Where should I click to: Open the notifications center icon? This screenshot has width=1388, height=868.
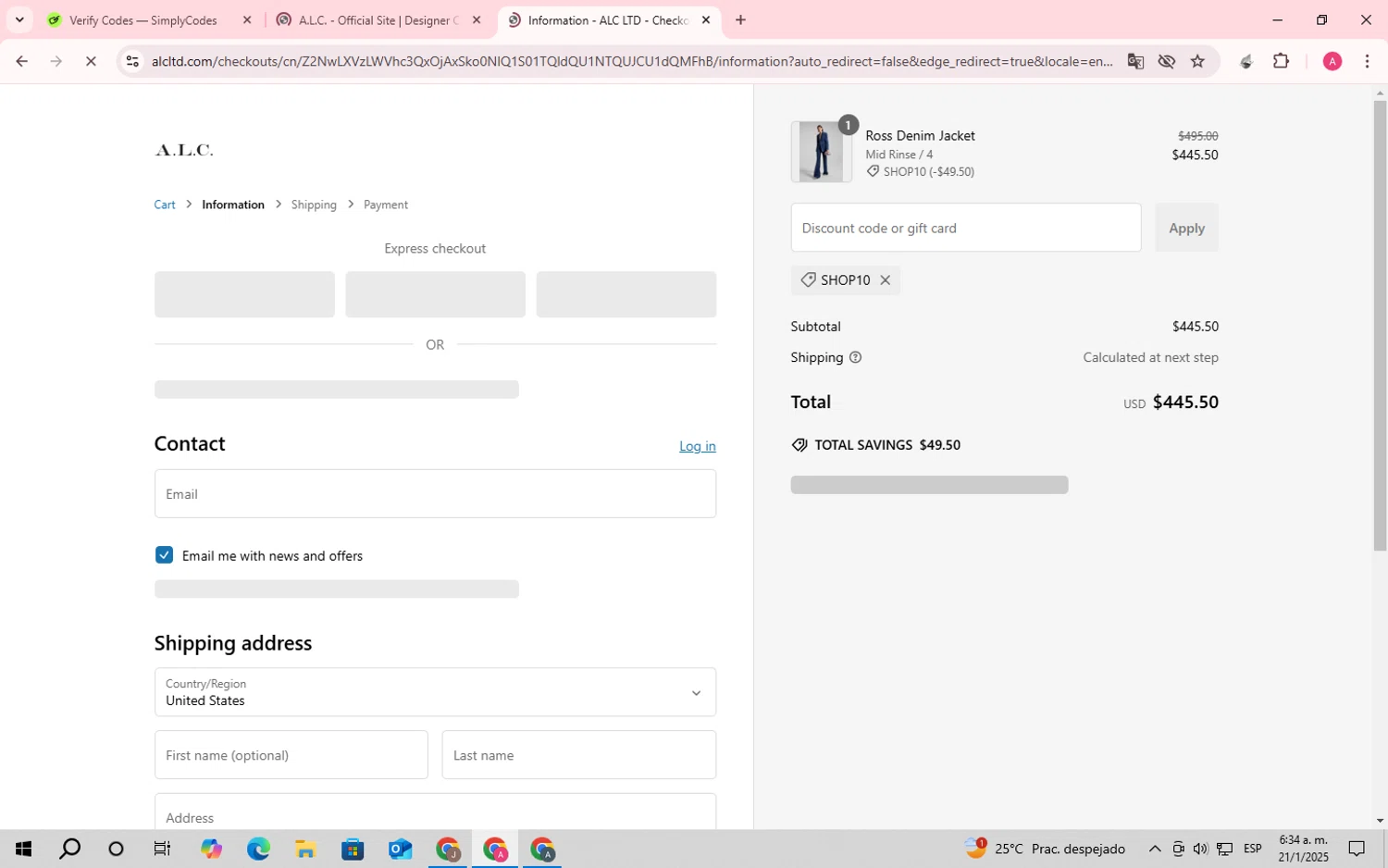click(x=1357, y=849)
